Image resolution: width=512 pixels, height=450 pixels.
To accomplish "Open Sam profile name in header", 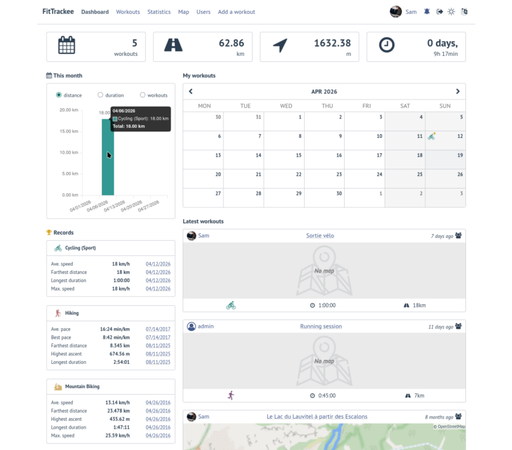I will [411, 12].
